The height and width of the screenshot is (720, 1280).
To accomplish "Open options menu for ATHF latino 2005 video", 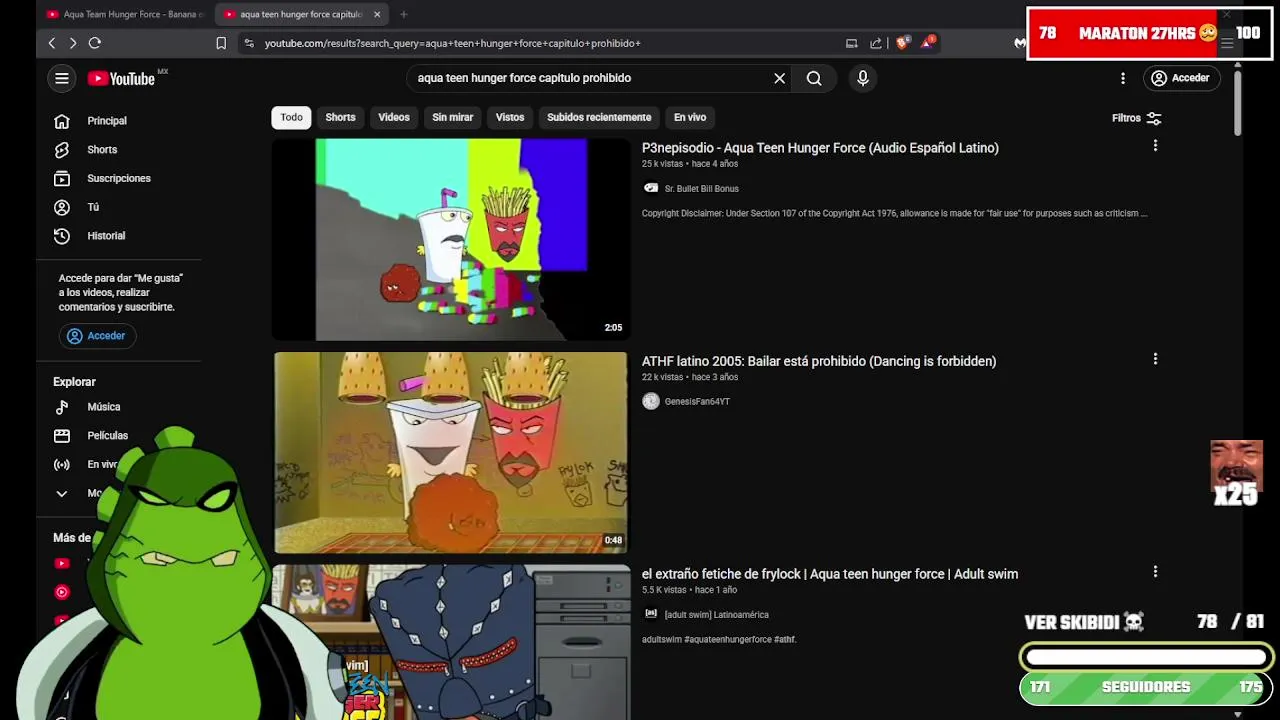I will [x=1155, y=359].
